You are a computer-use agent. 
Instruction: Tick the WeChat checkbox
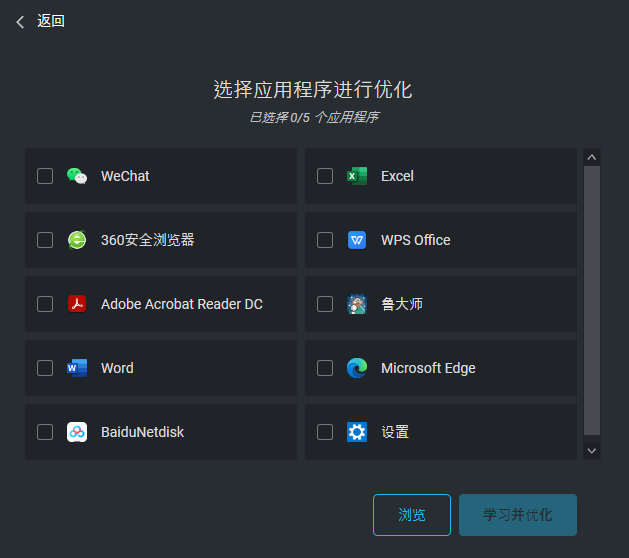[45, 176]
